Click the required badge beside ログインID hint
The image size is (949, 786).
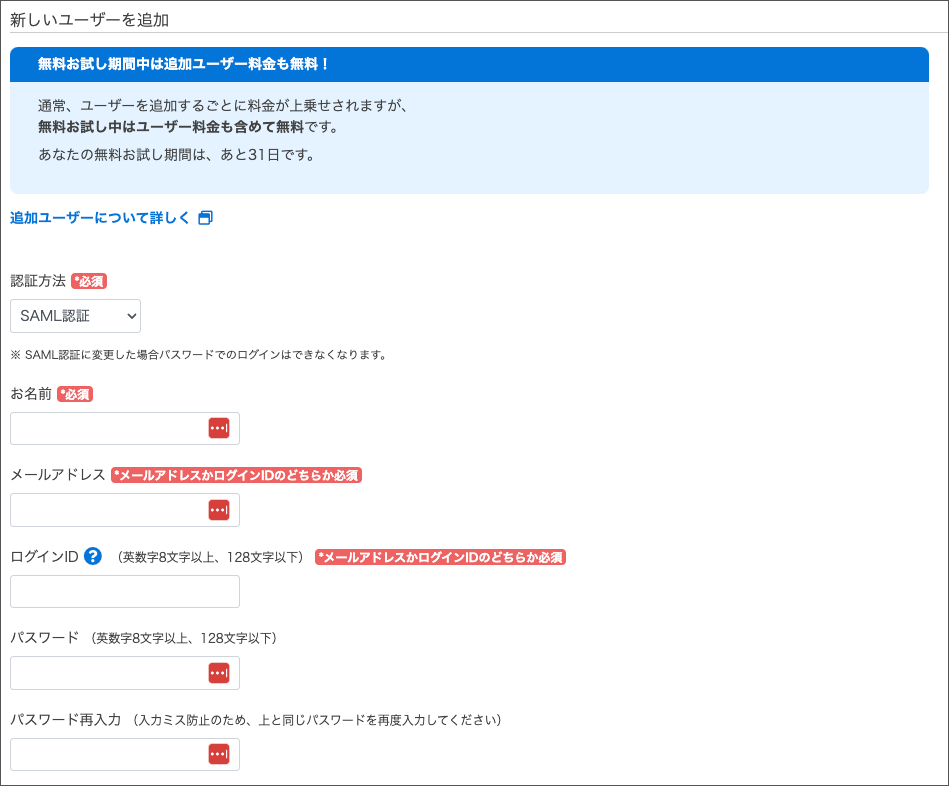click(440, 557)
